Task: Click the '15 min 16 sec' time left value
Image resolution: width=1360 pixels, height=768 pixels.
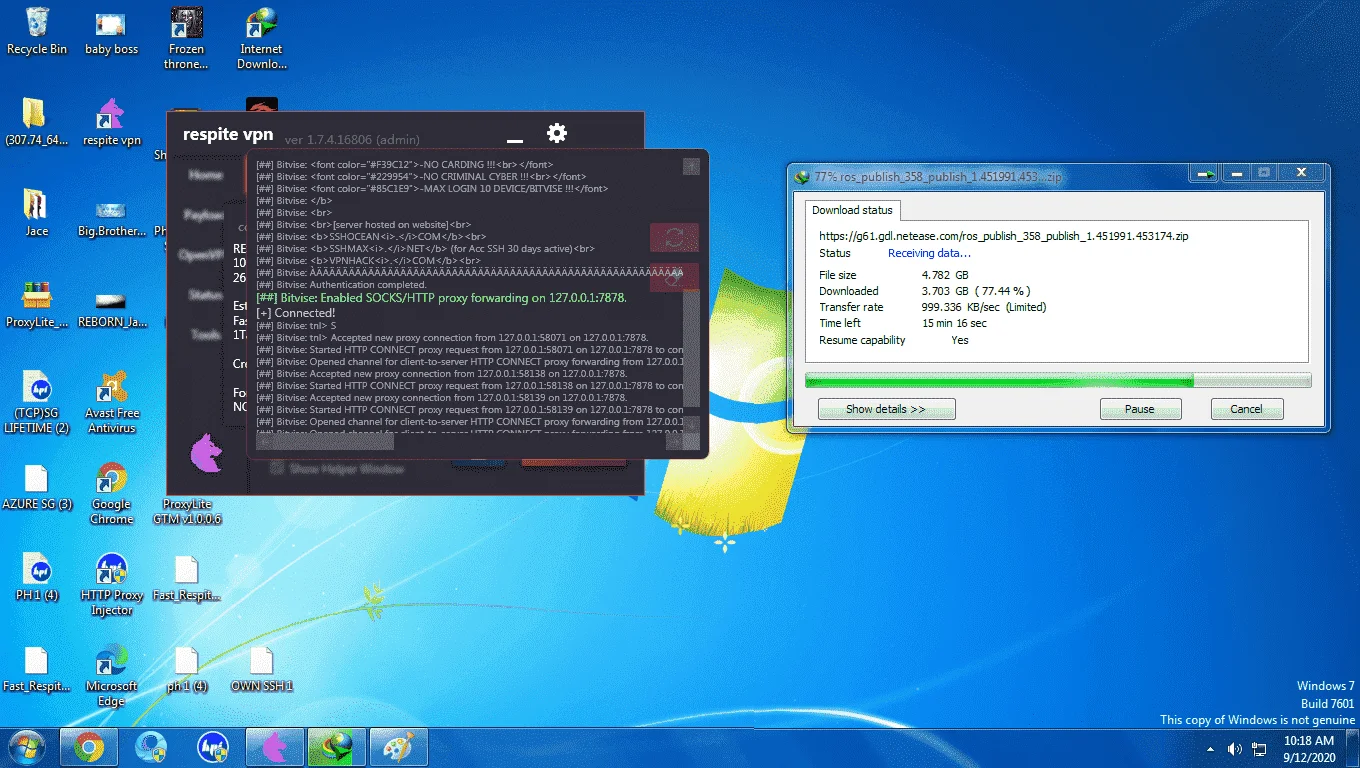Action: pos(954,323)
